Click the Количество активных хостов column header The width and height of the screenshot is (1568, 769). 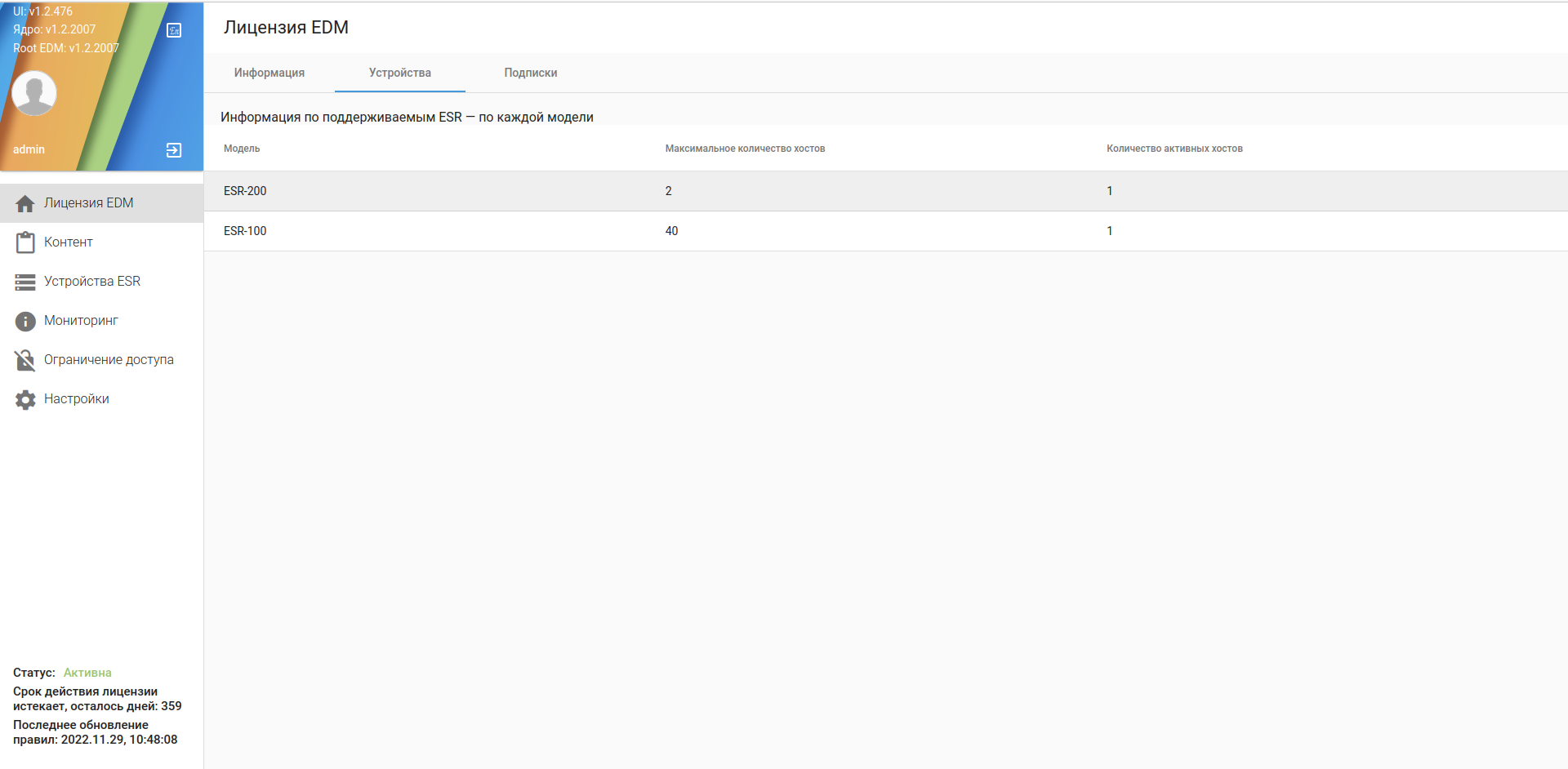click(x=1174, y=149)
